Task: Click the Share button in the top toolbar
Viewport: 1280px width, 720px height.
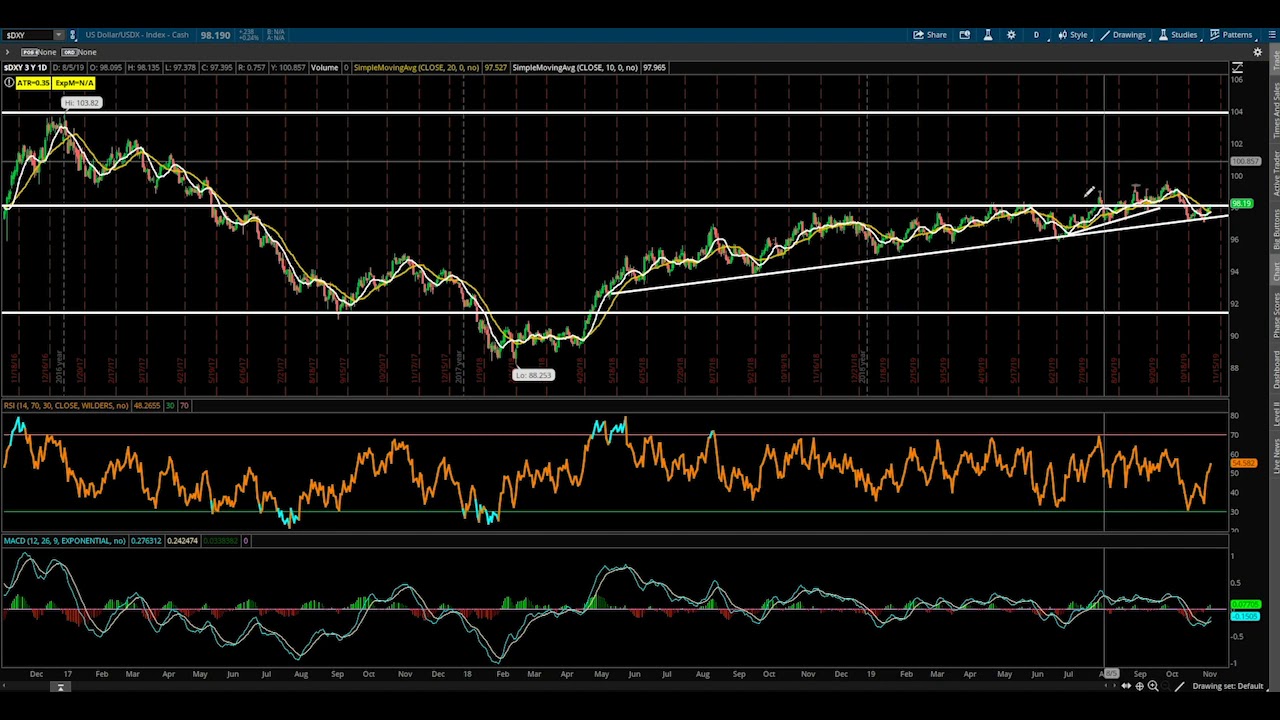Action: 930,35
